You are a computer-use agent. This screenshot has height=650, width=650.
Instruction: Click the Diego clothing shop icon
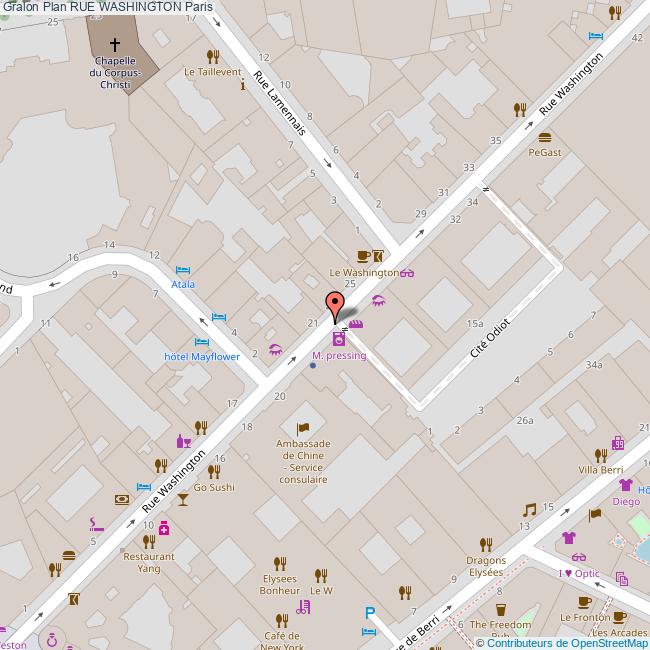pyautogui.click(x=626, y=485)
